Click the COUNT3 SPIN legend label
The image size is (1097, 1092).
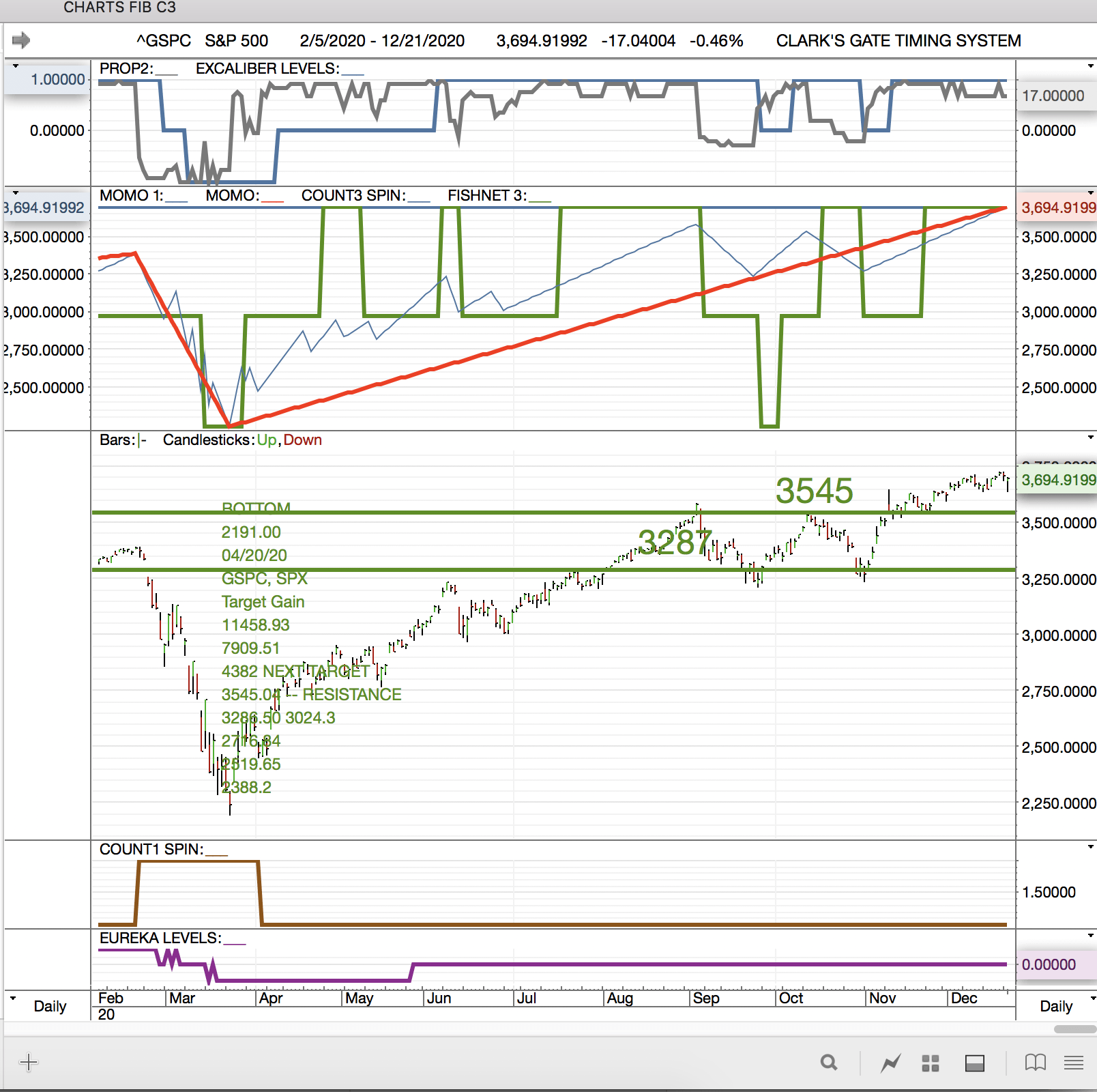(x=353, y=195)
